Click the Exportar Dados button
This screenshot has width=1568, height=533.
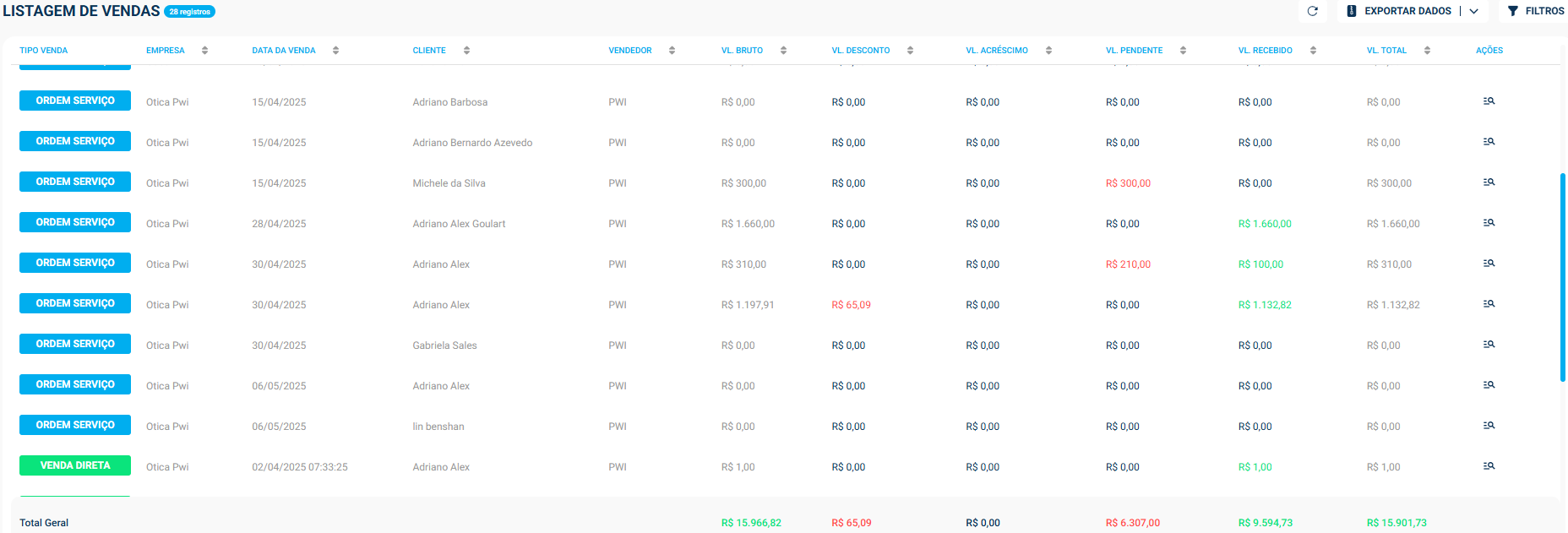(1399, 11)
